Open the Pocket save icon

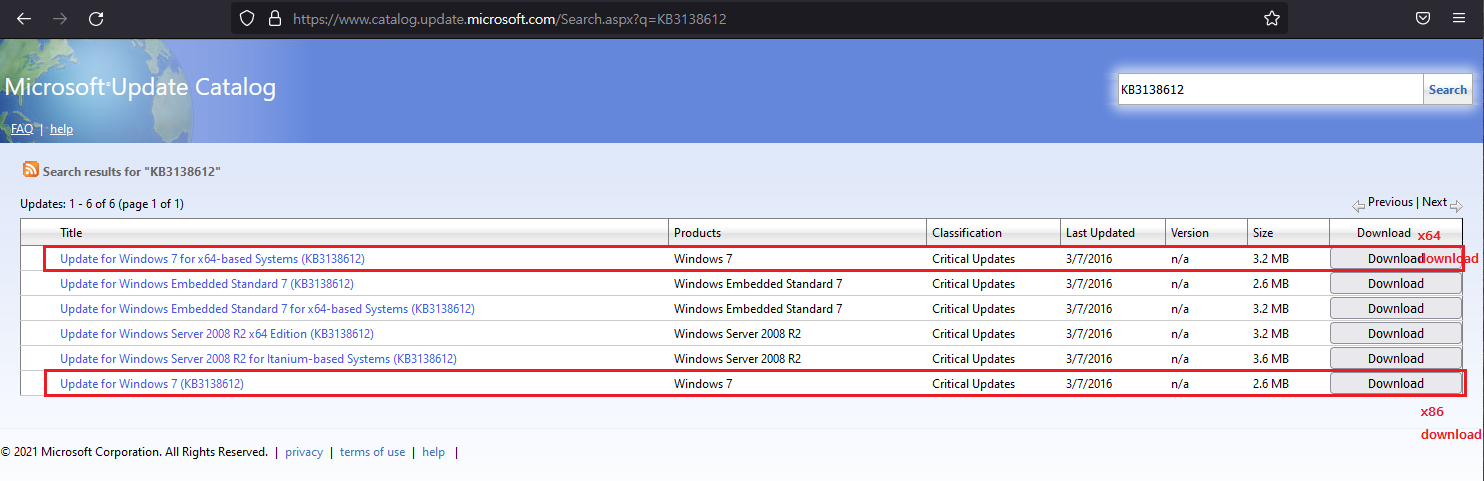[1422, 18]
